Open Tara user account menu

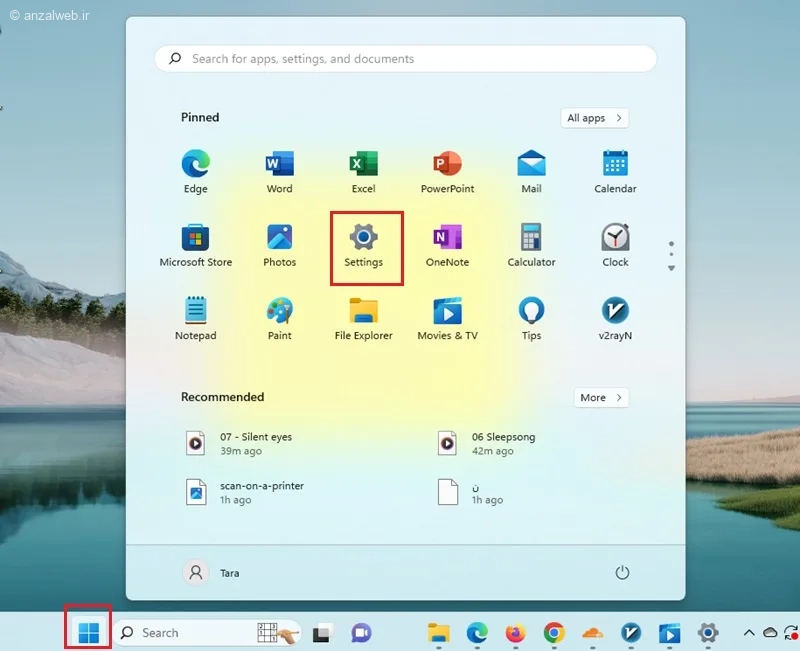tap(213, 573)
